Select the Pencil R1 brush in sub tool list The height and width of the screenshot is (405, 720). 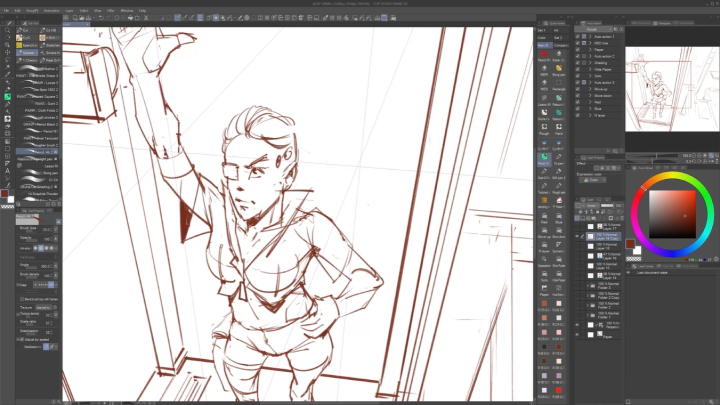38,131
